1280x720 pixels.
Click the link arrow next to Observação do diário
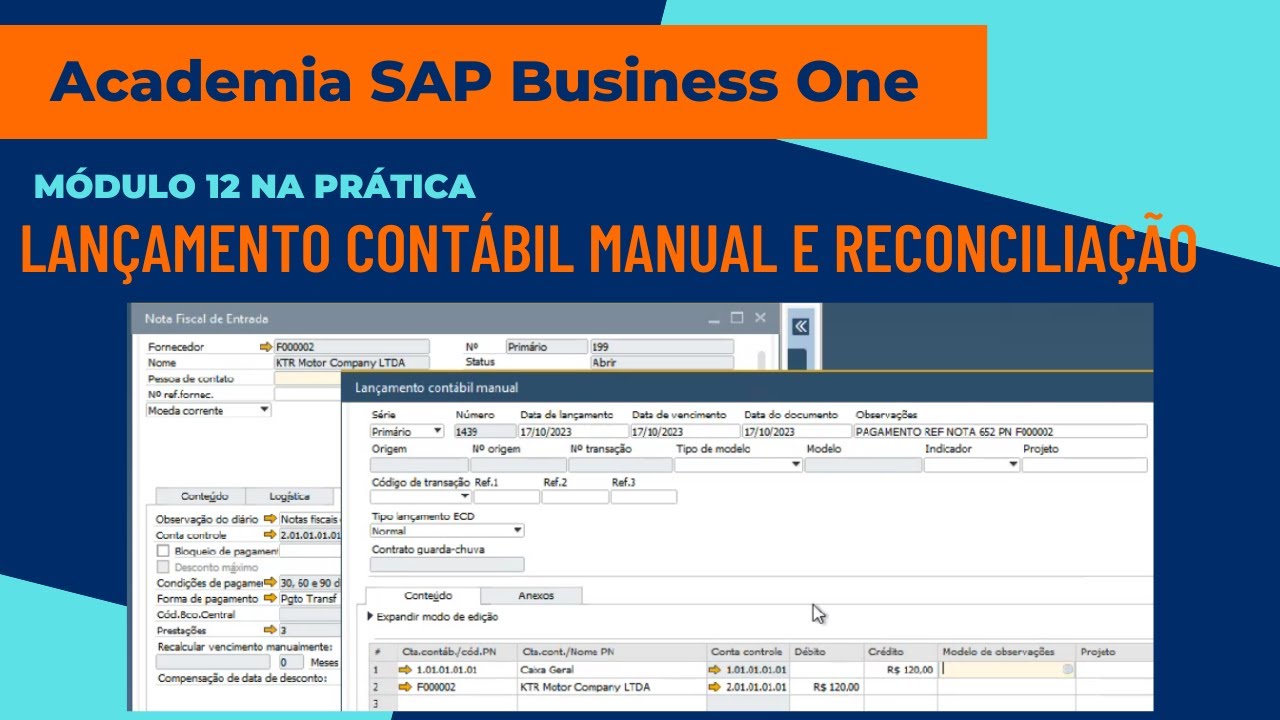point(269,520)
